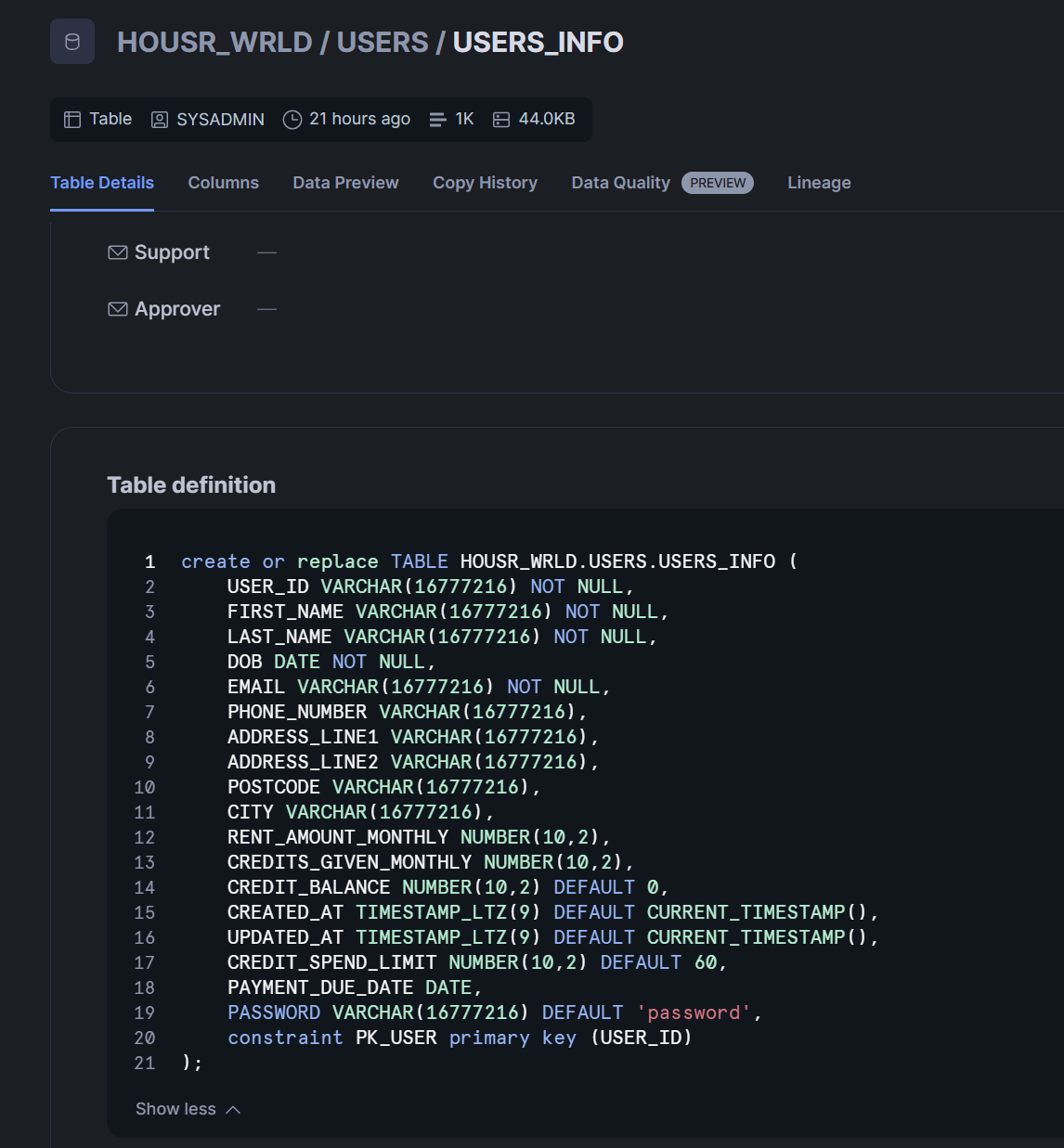Click the CREATED_AT timestamp line
1064x1148 pixels.
(x=553, y=912)
